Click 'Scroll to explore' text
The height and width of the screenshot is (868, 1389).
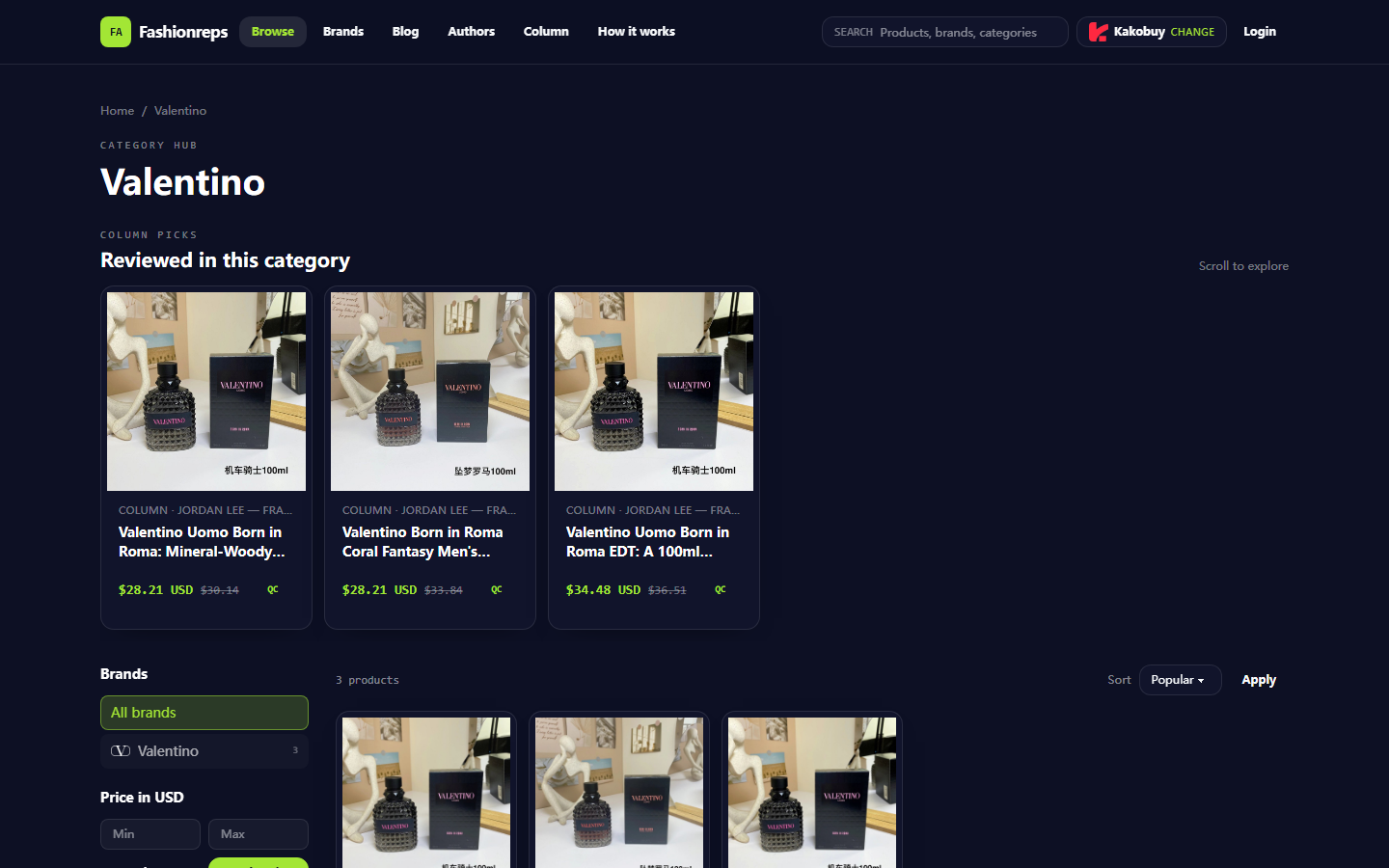[x=1243, y=266]
